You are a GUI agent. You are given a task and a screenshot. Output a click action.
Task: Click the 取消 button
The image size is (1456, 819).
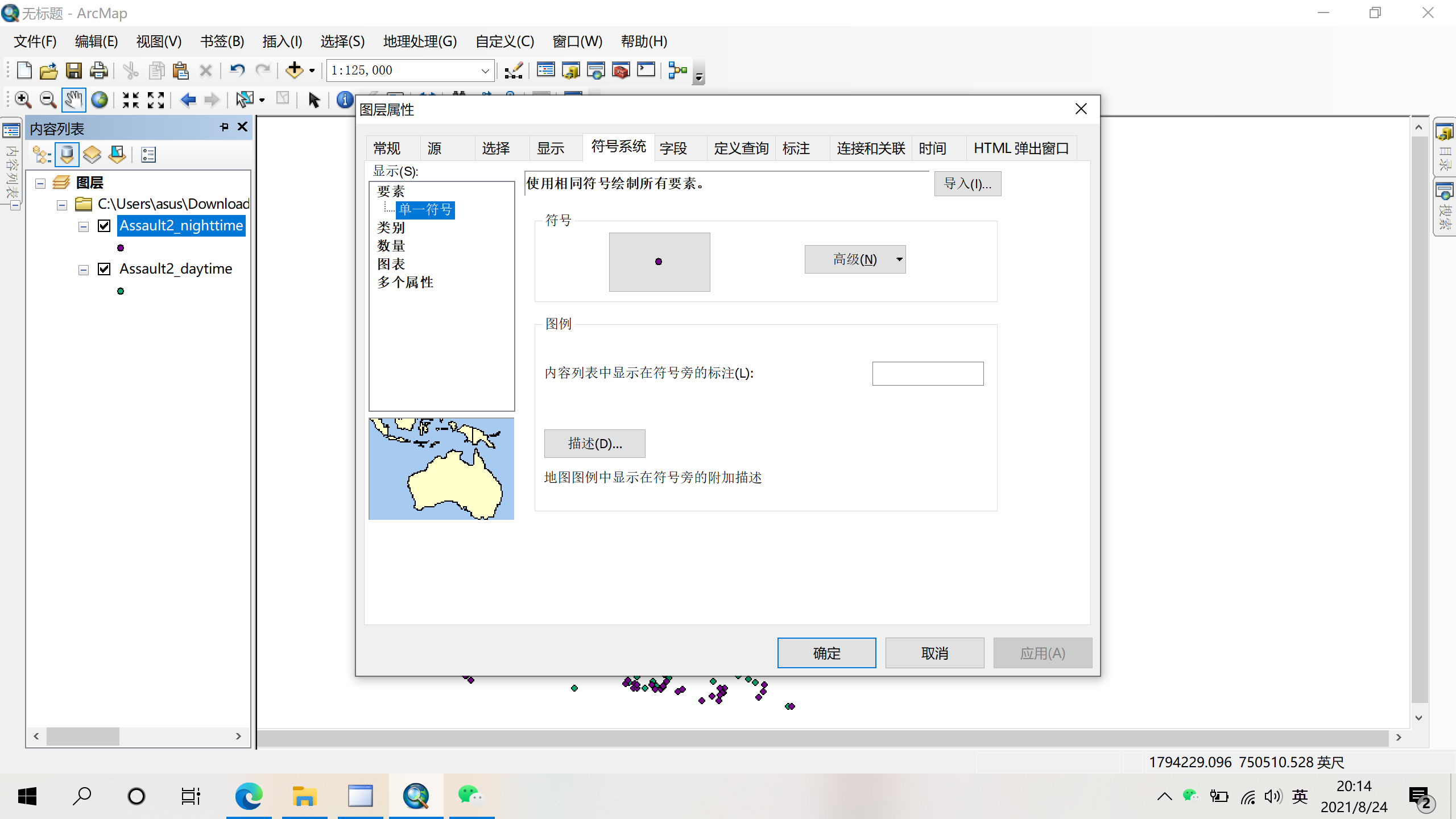tap(934, 653)
